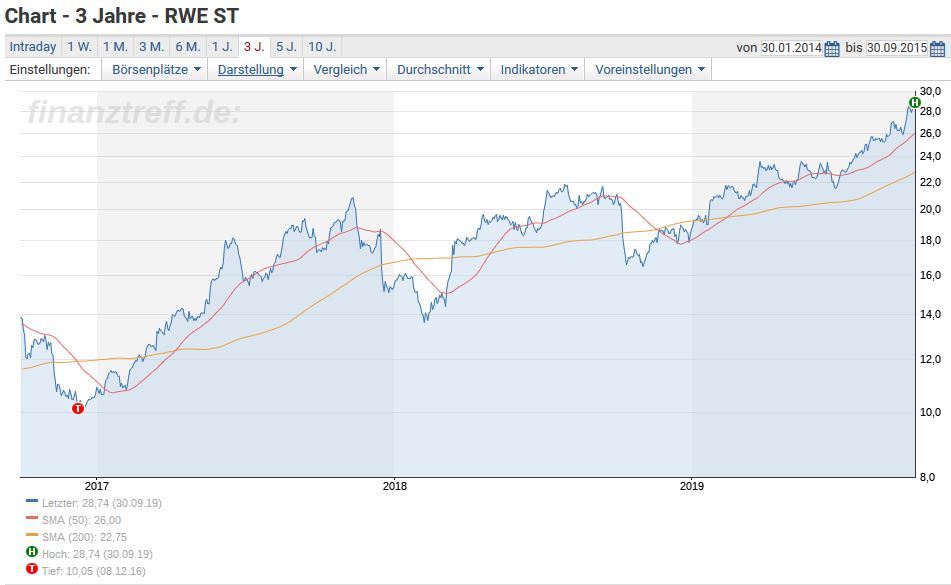The height and width of the screenshot is (585, 951).
Task: Select the 10 J. time range tab
Action: (x=322, y=47)
